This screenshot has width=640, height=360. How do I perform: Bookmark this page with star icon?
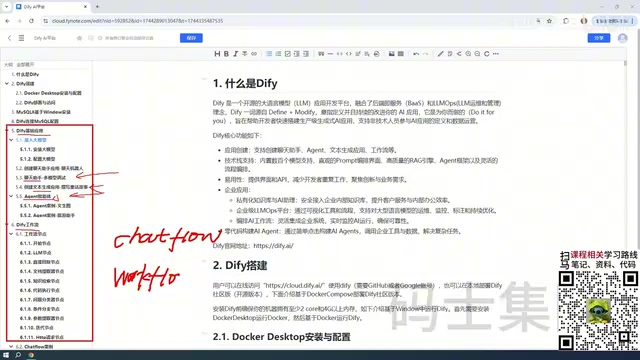(x=549, y=21)
